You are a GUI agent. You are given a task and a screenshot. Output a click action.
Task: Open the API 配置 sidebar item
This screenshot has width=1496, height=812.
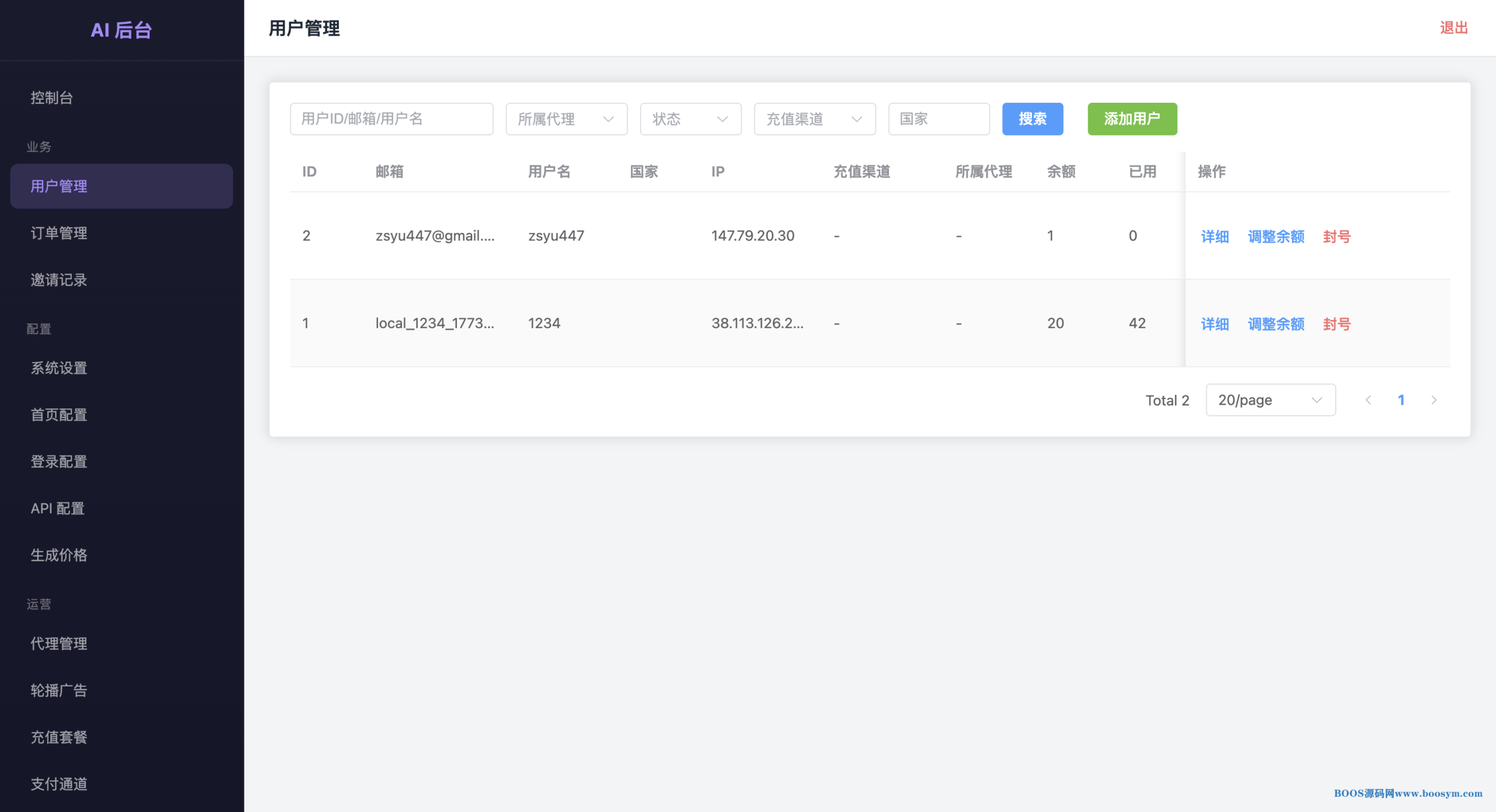tap(58, 508)
